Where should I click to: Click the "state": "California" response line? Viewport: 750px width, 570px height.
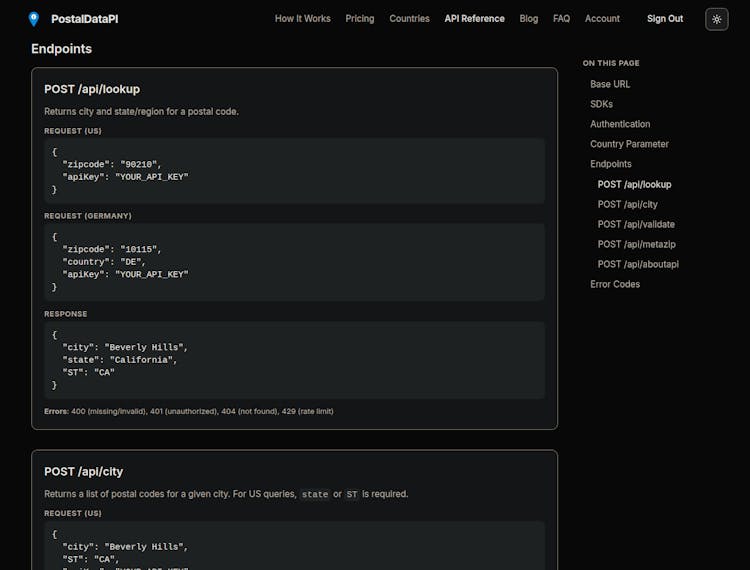pos(120,360)
